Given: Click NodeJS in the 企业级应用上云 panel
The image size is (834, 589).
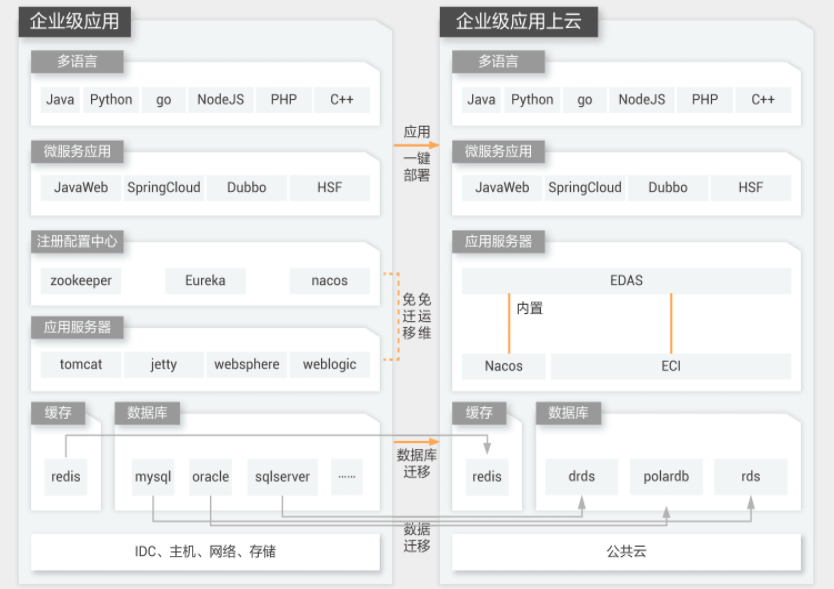Looking at the screenshot, I should pos(641,99).
